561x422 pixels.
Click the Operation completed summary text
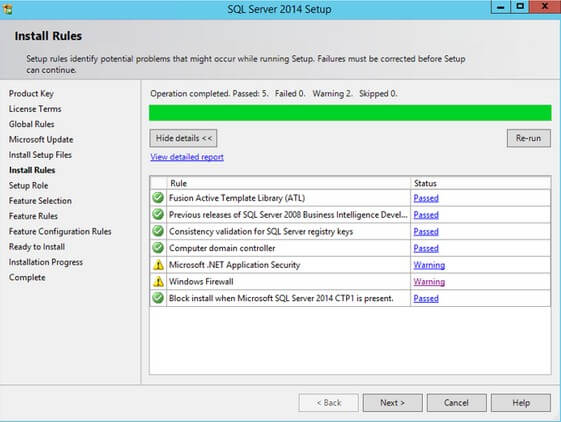click(274, 94)
